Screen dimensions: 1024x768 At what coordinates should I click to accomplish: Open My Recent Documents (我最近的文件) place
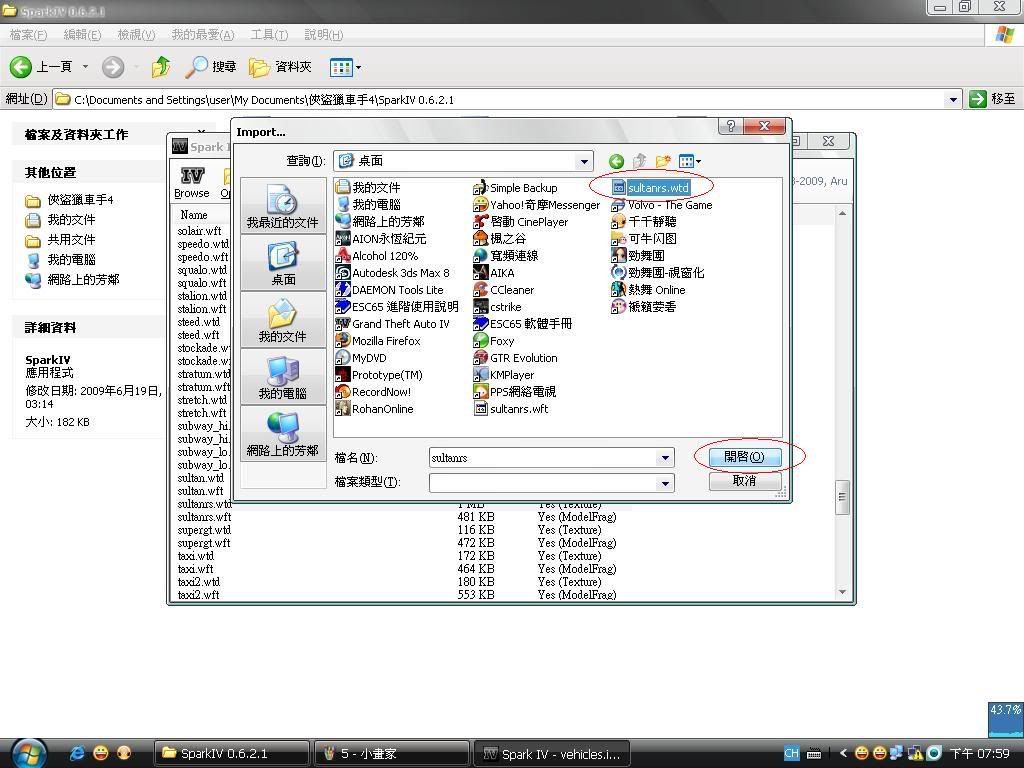[283, 206]
